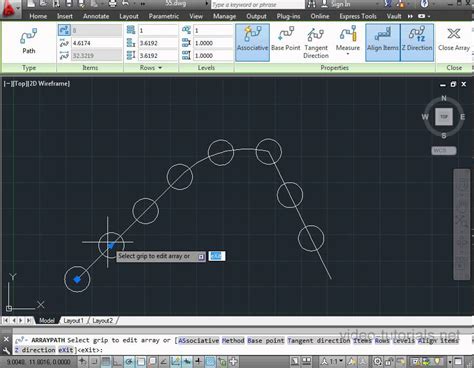Toggle Polar Tracking in the status bar
The image size is (474, 368).
129,362
